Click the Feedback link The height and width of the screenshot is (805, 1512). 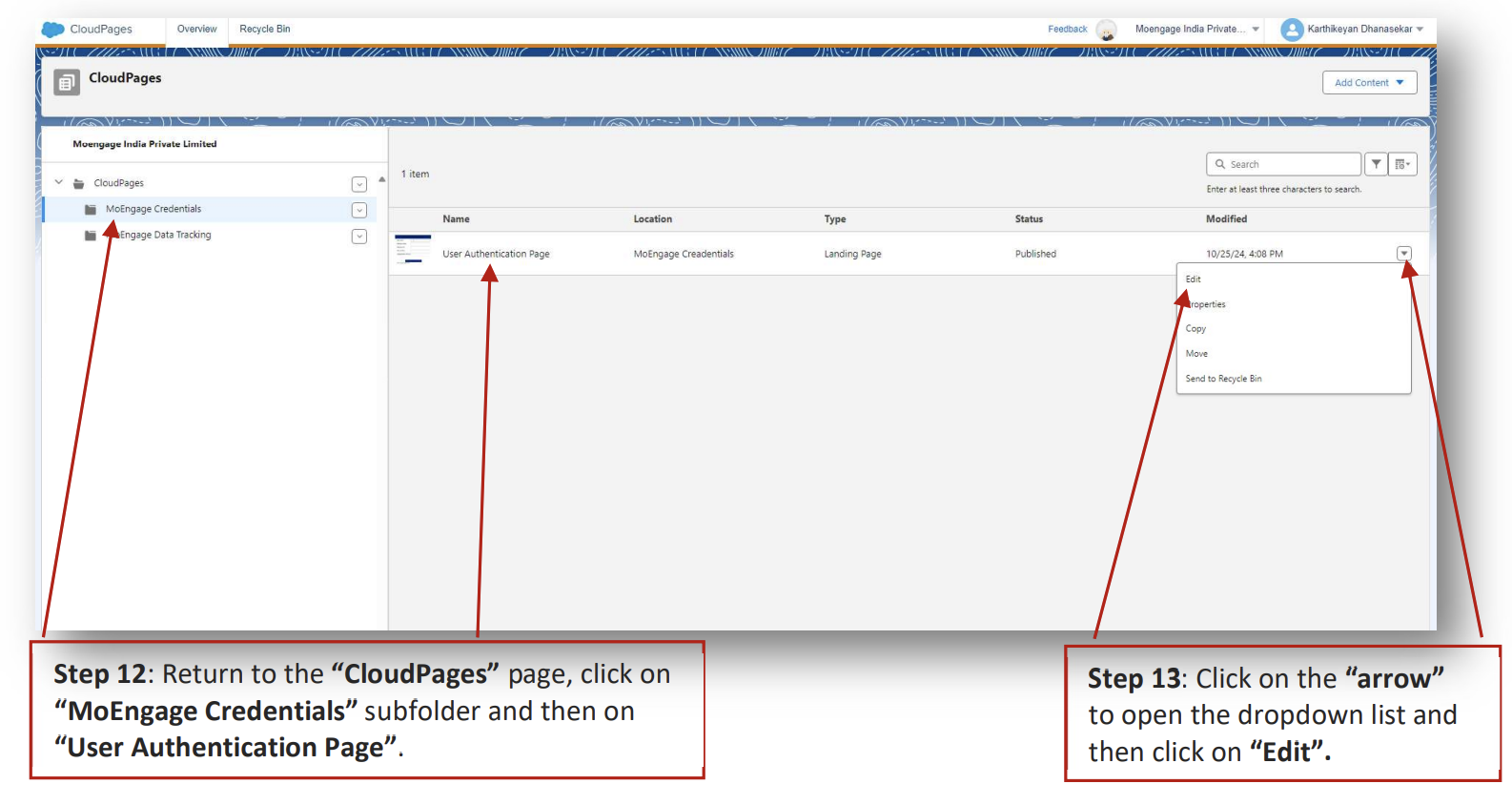(x=1067, y=30)
